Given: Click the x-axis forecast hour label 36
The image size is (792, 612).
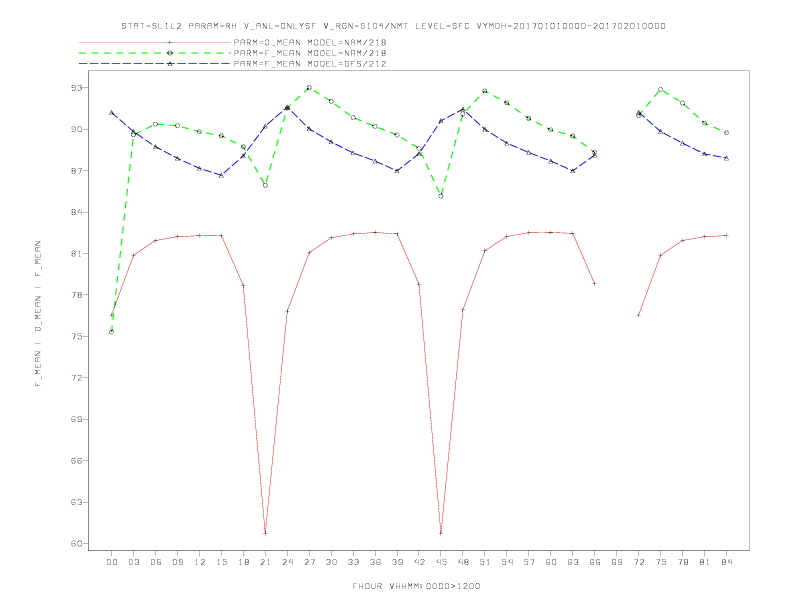Looking at the screenshot, I should pos(375,562).
